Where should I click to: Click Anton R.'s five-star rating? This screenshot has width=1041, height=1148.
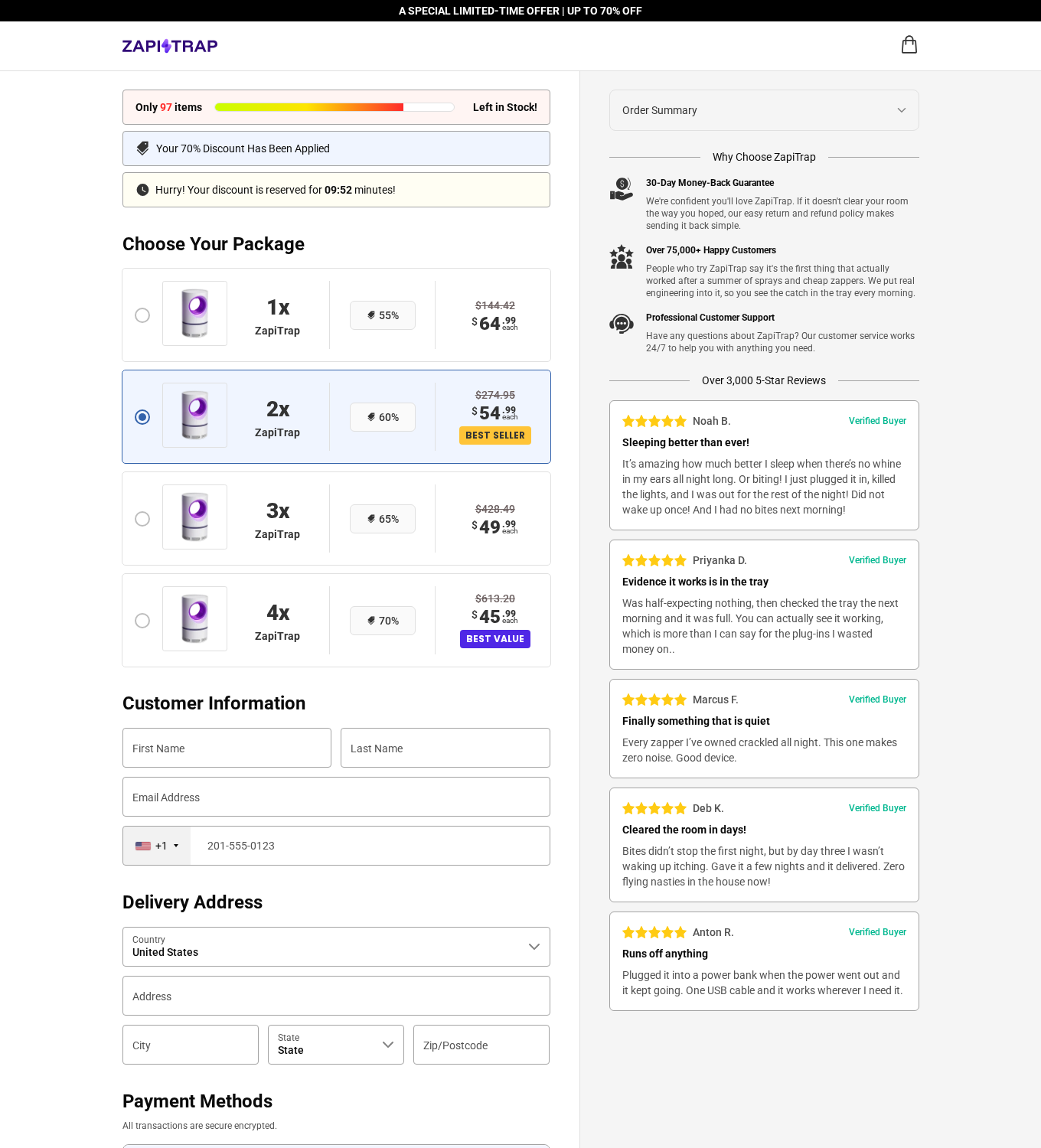[654, 932]
